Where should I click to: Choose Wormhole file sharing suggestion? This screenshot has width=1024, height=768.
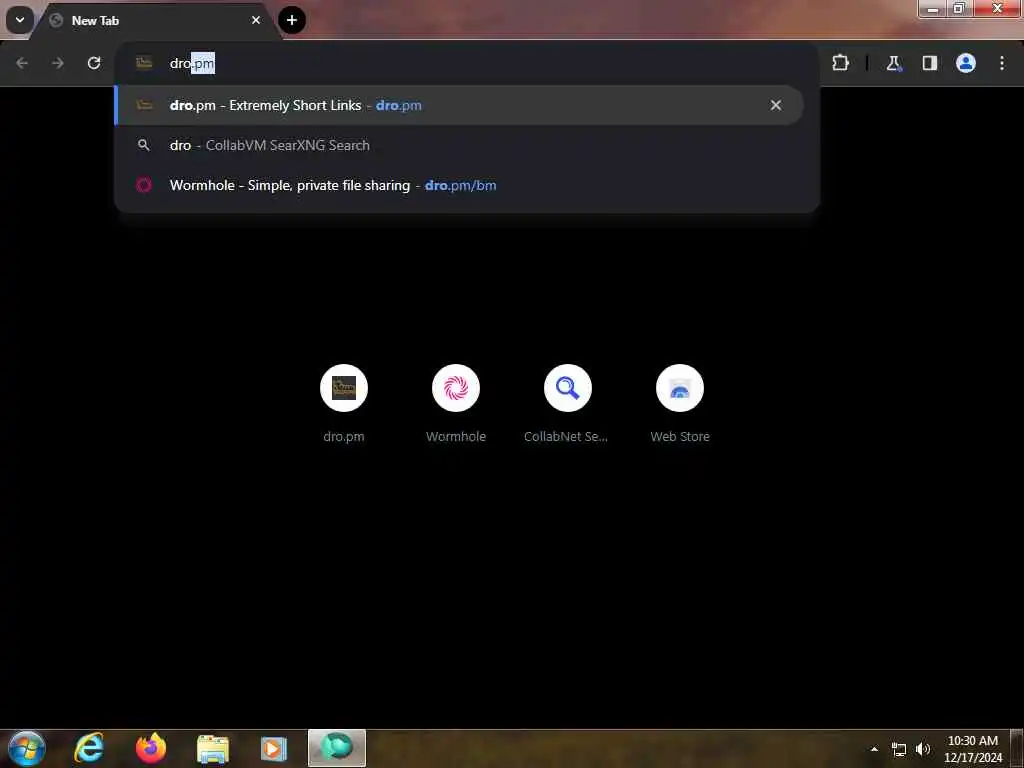click(x=458, y=185)
